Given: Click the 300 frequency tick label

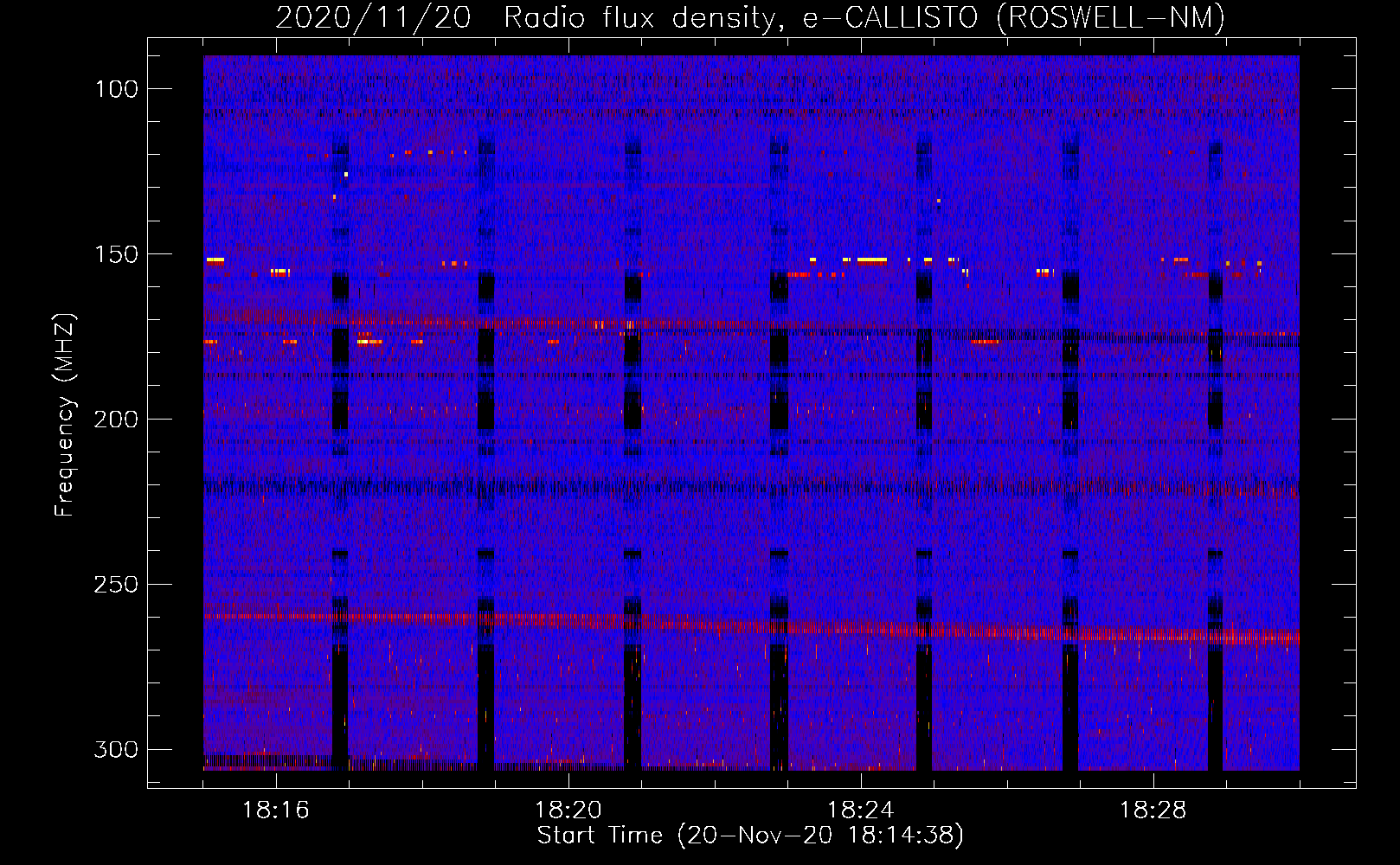Looking at the screenshot, I should [116, 749].
